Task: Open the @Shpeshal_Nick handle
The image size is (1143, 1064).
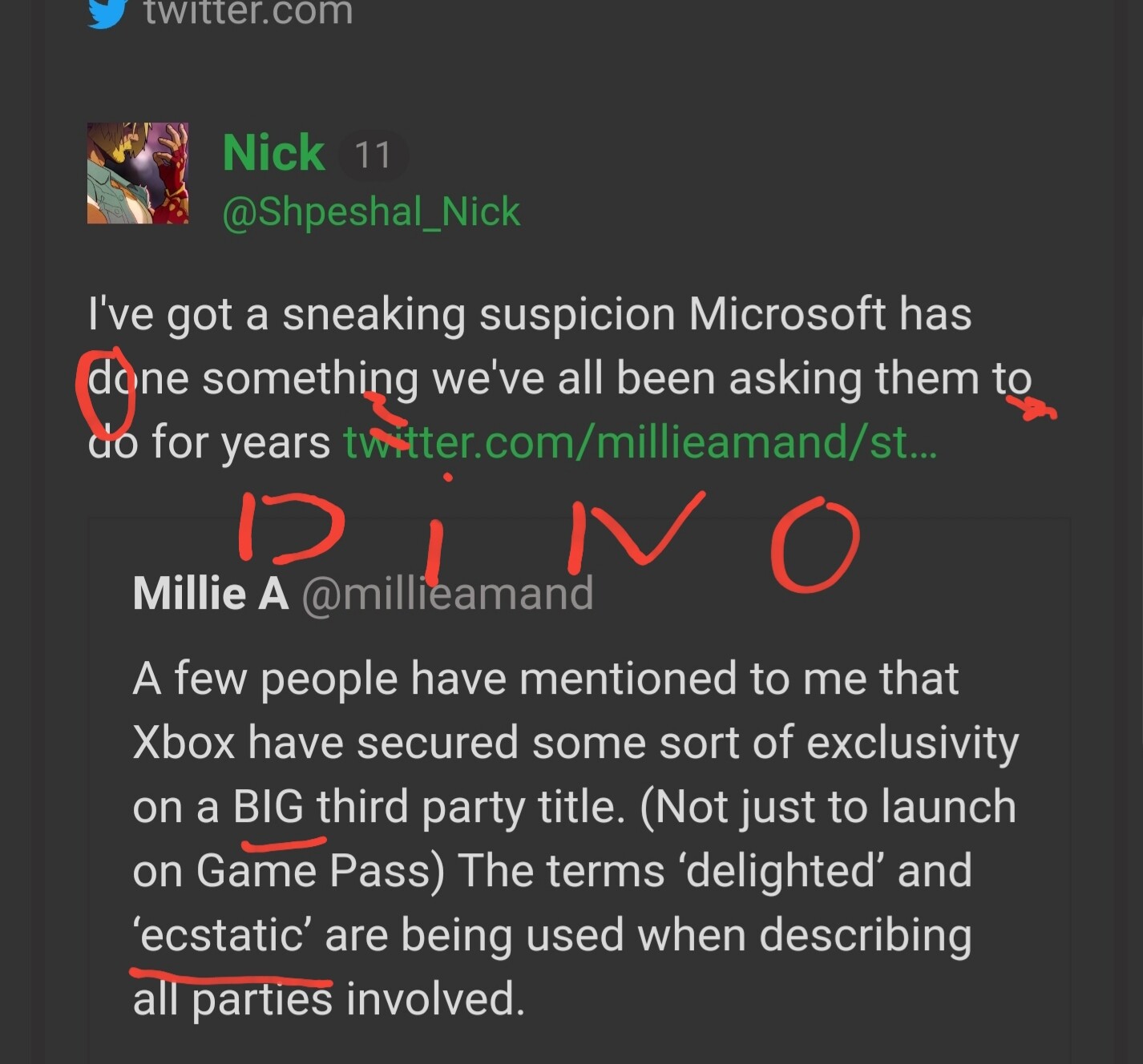Action: click(x=371, y=212)
